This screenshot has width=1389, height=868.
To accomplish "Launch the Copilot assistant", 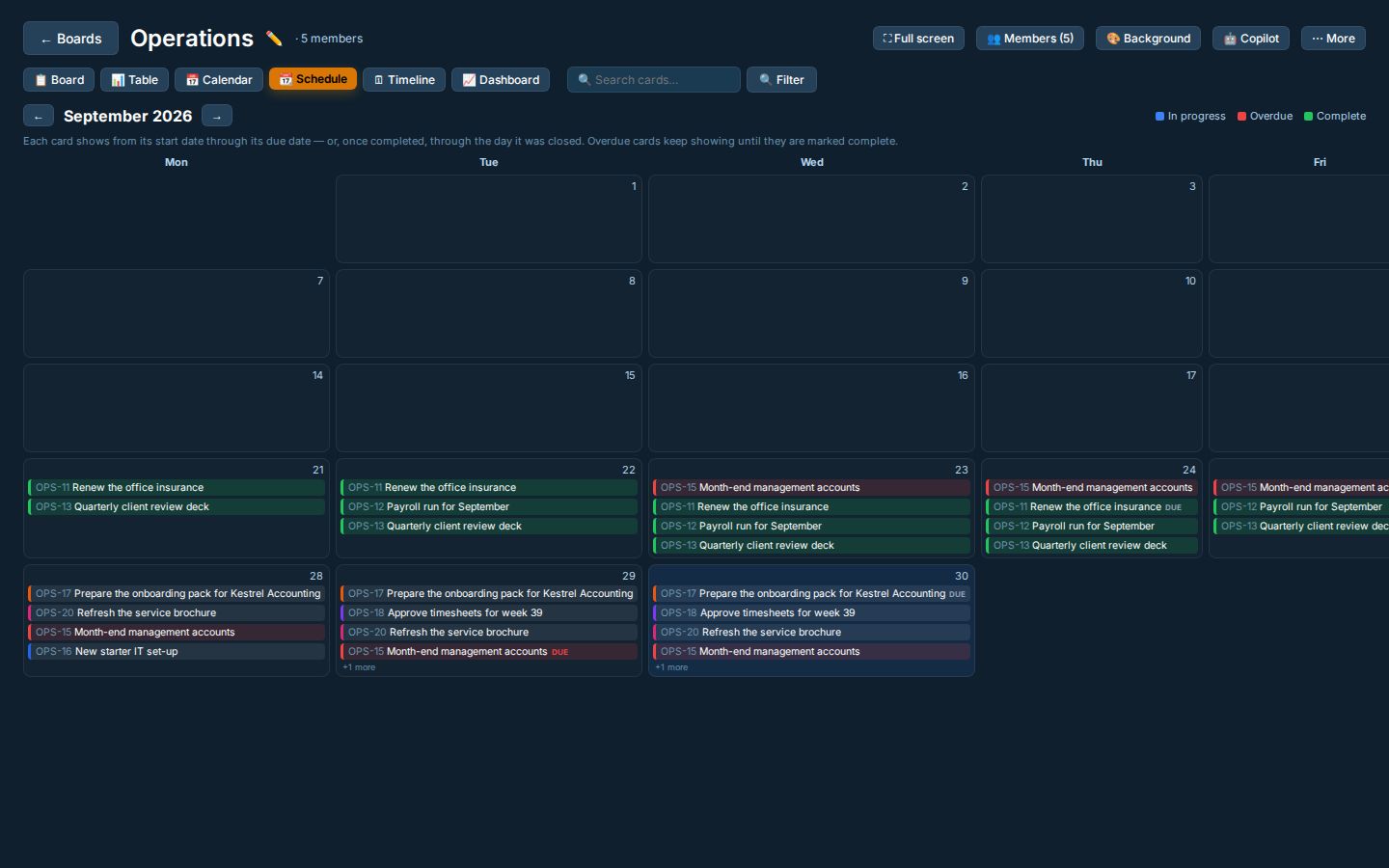I will pos(1250,39).
